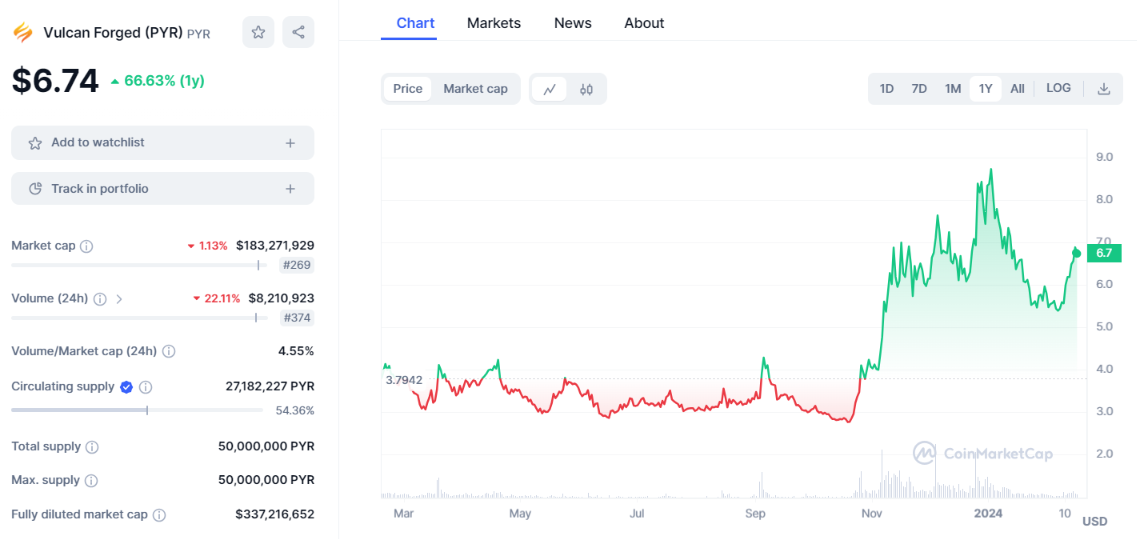Toggle chart to Market cap
The image size is (1137, 539).
click(x=475, y=89)
